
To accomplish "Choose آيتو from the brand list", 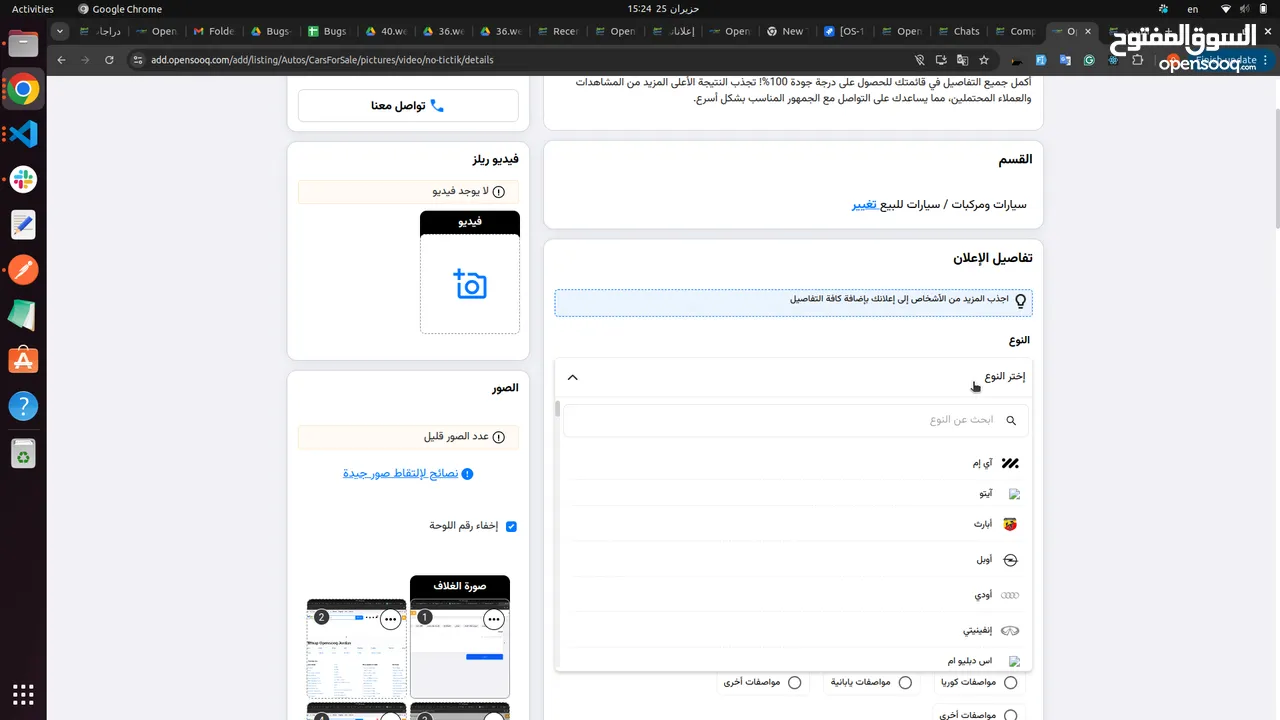I will (x=796, y=494).
